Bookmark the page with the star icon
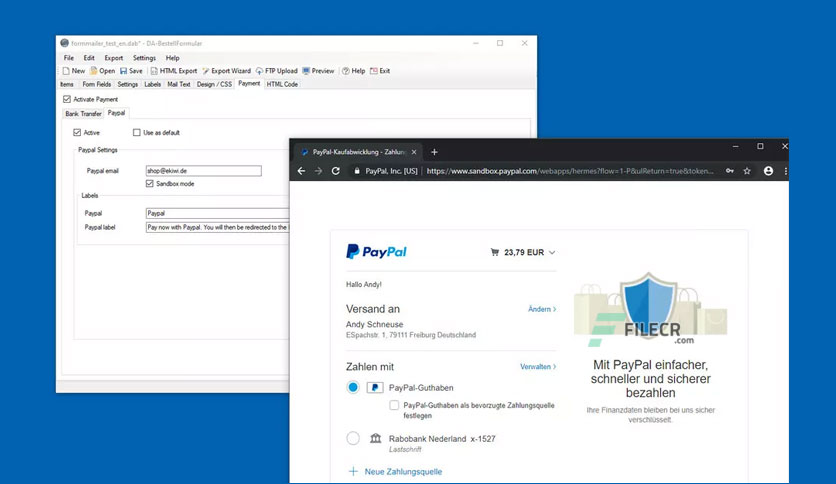The width and height of the screenshot is (836, 484). pyautogui.click(x=747, y=171)
